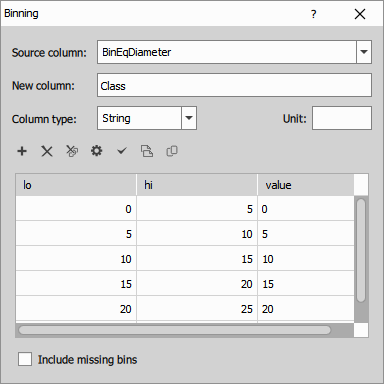
Task: Add a new bin row with plus icon
Action: click(22, 151)
